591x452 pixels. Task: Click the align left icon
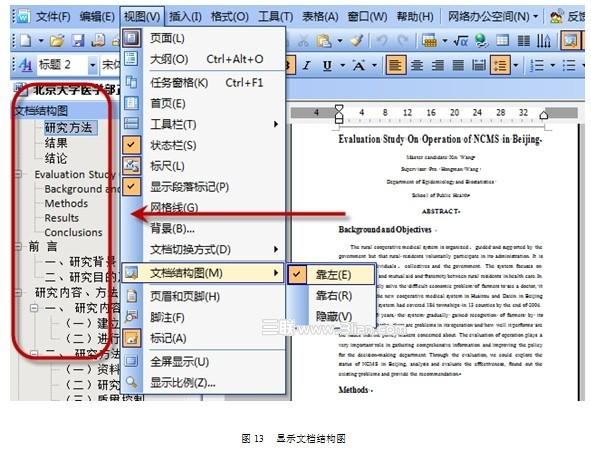tap(395, 65)
